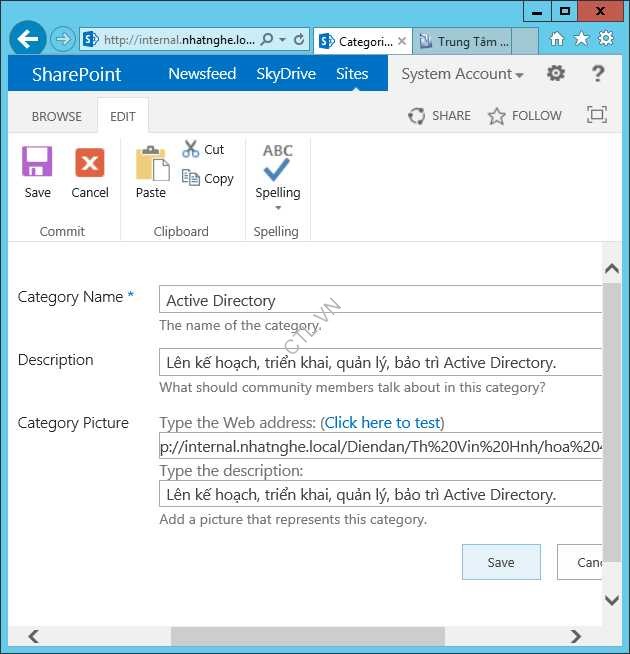Expand the System Account menu
This screenshot has height=654, width=630.
pyautogui.click(x=462, y=74)
